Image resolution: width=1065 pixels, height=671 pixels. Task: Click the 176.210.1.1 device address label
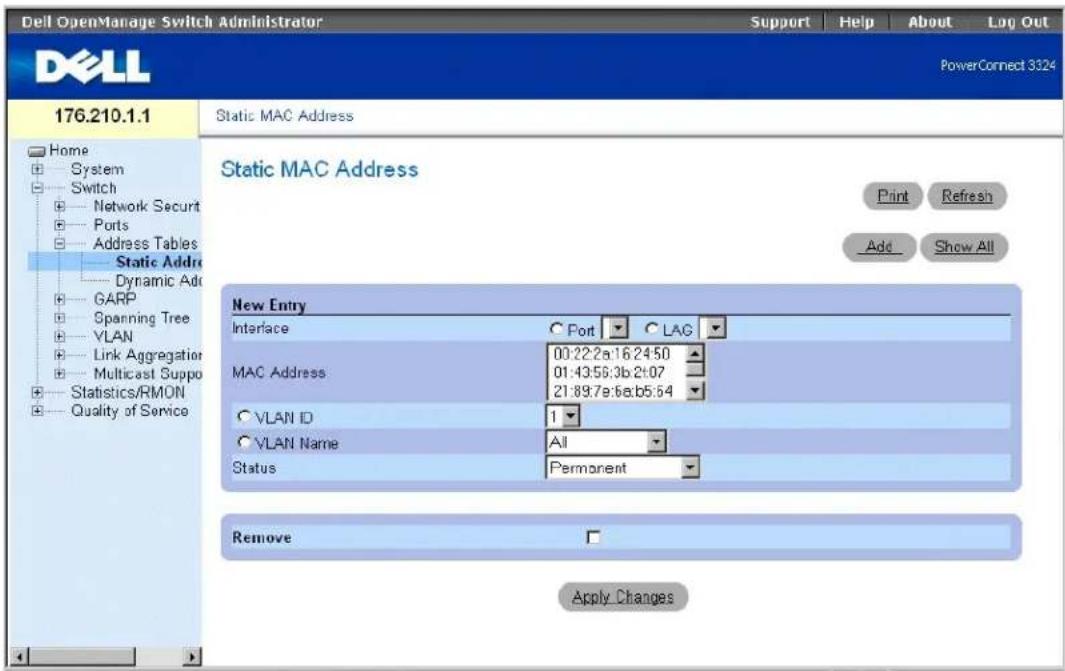[103, 115]
